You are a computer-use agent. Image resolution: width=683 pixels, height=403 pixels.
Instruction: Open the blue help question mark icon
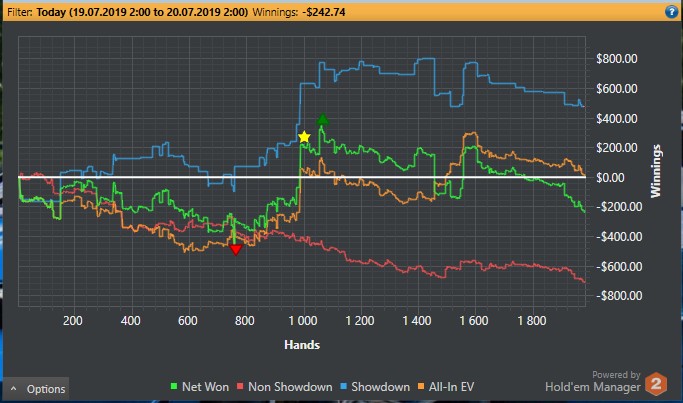671,11
